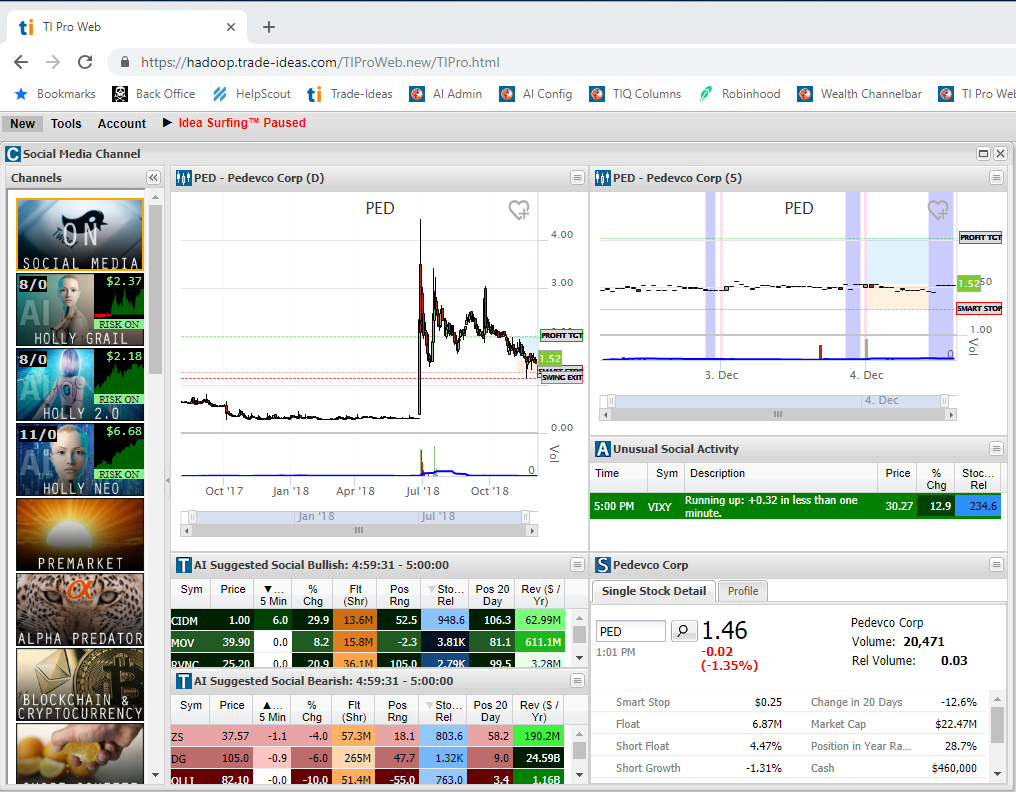Open Social Bearish panel menu icon

(577, 681)
